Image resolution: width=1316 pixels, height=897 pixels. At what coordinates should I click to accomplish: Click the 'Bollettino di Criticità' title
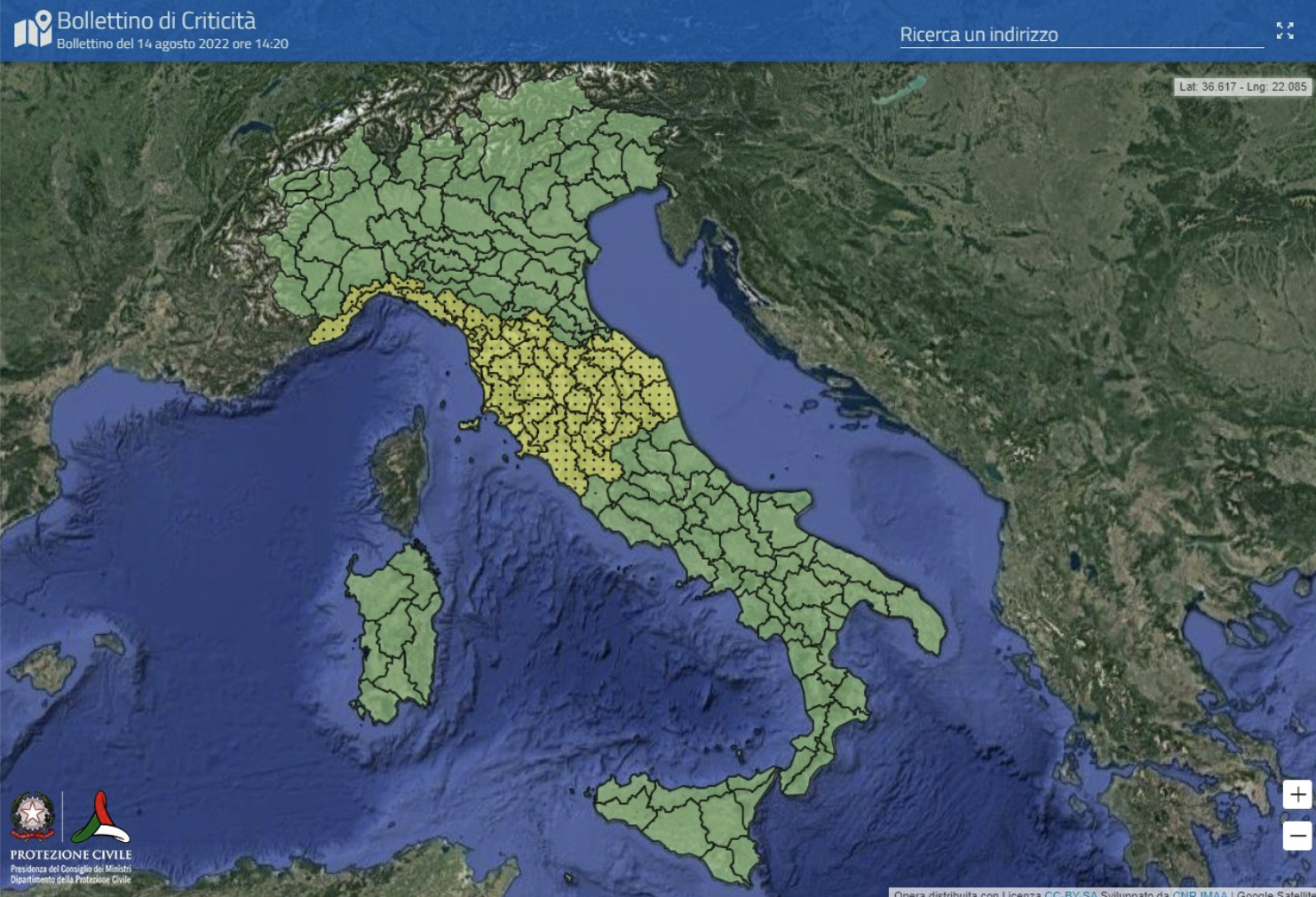pos(156,20)
